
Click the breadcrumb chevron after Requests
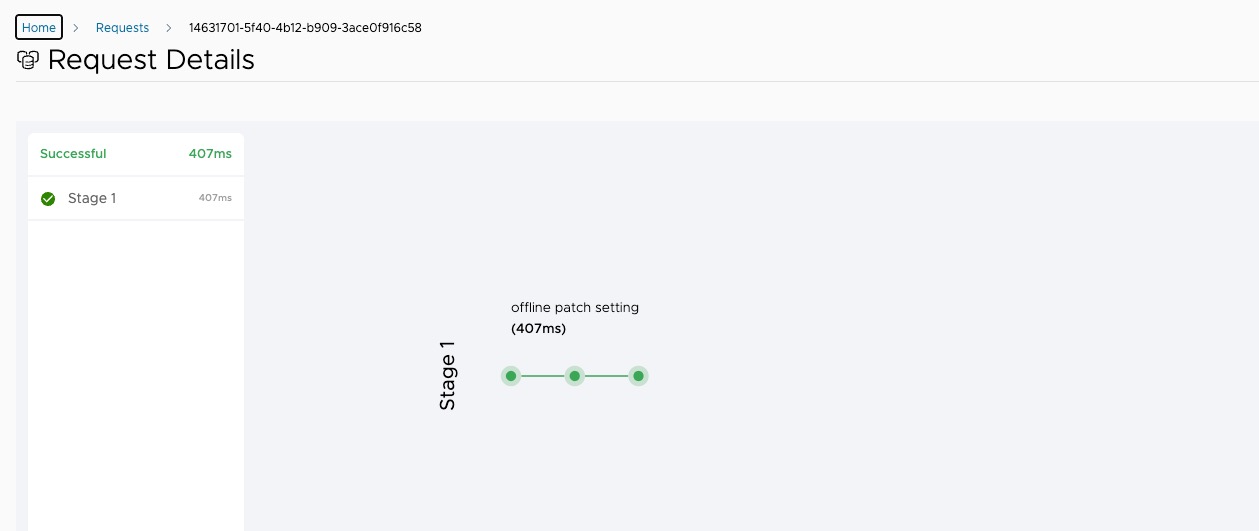168,28
